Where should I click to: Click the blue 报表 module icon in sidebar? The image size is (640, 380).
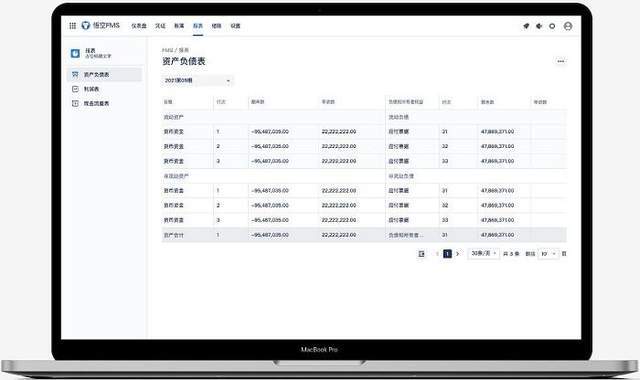point(76,53)
